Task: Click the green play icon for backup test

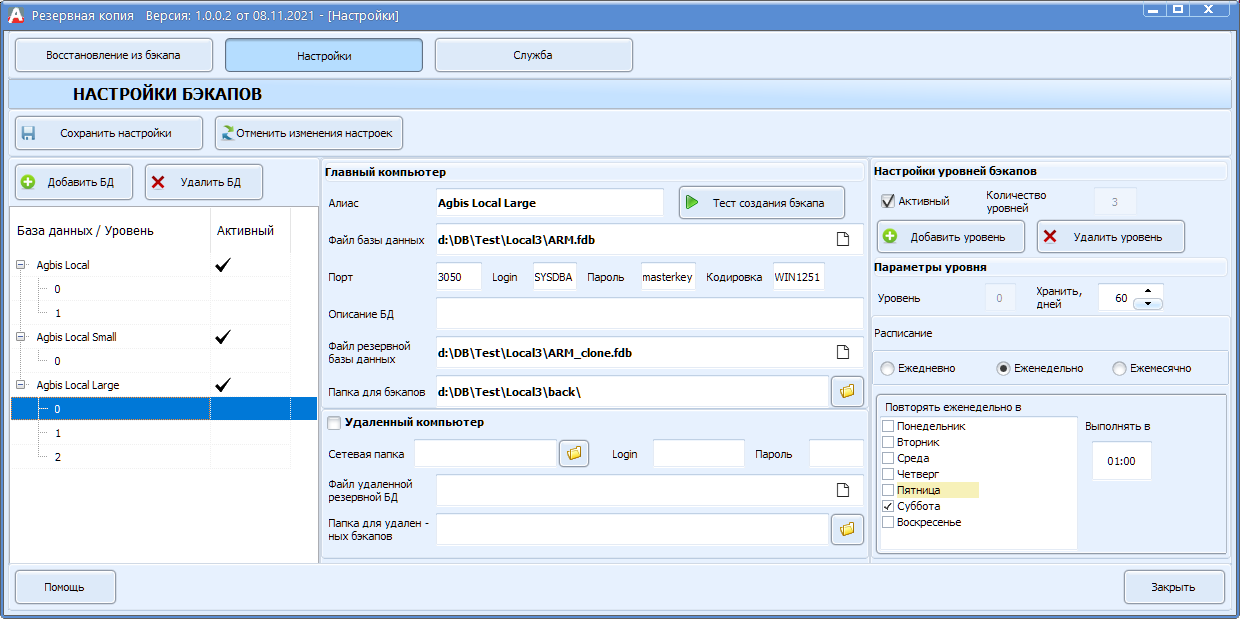Action: click(x=692, y=202)
